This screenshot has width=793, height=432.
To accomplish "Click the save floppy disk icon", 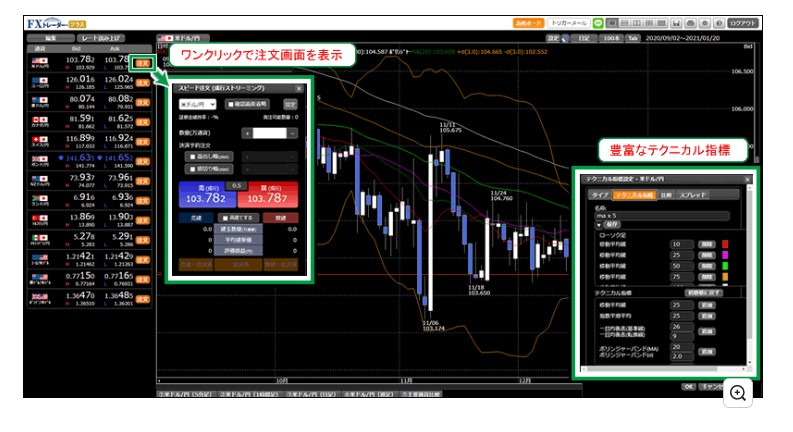I will point(677,22).
